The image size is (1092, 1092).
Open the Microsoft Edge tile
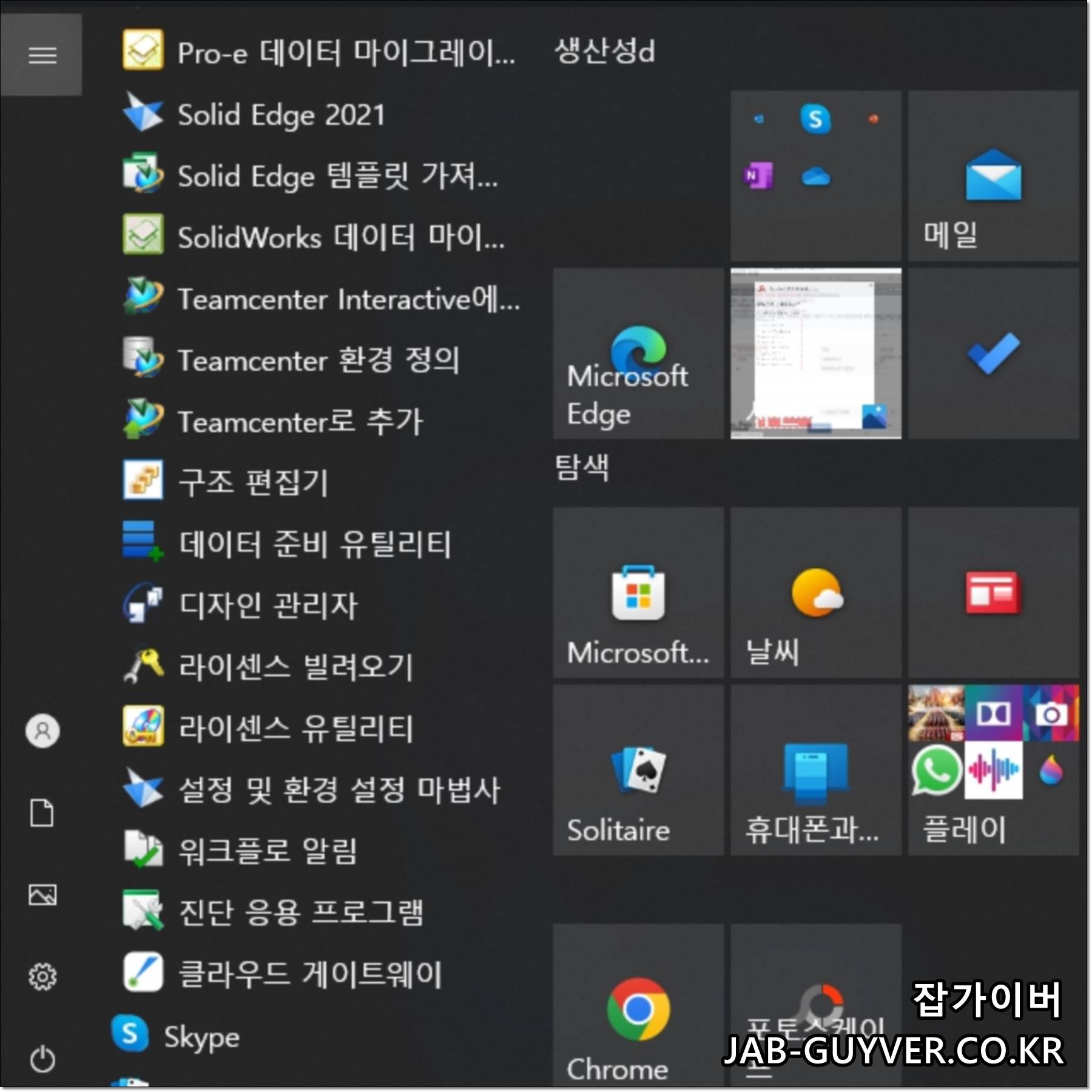(x=638, y=354)
